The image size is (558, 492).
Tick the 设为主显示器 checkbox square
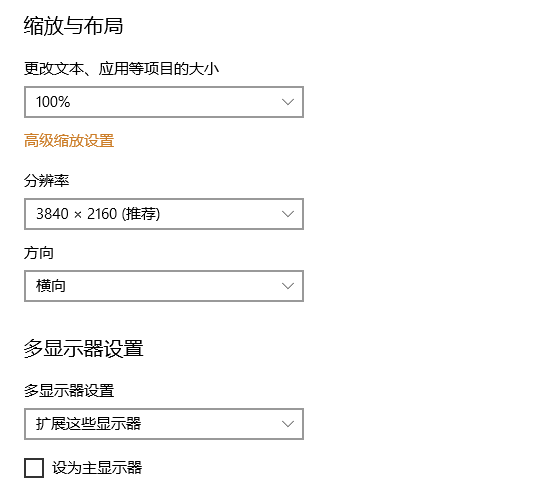tap(34, 468)
